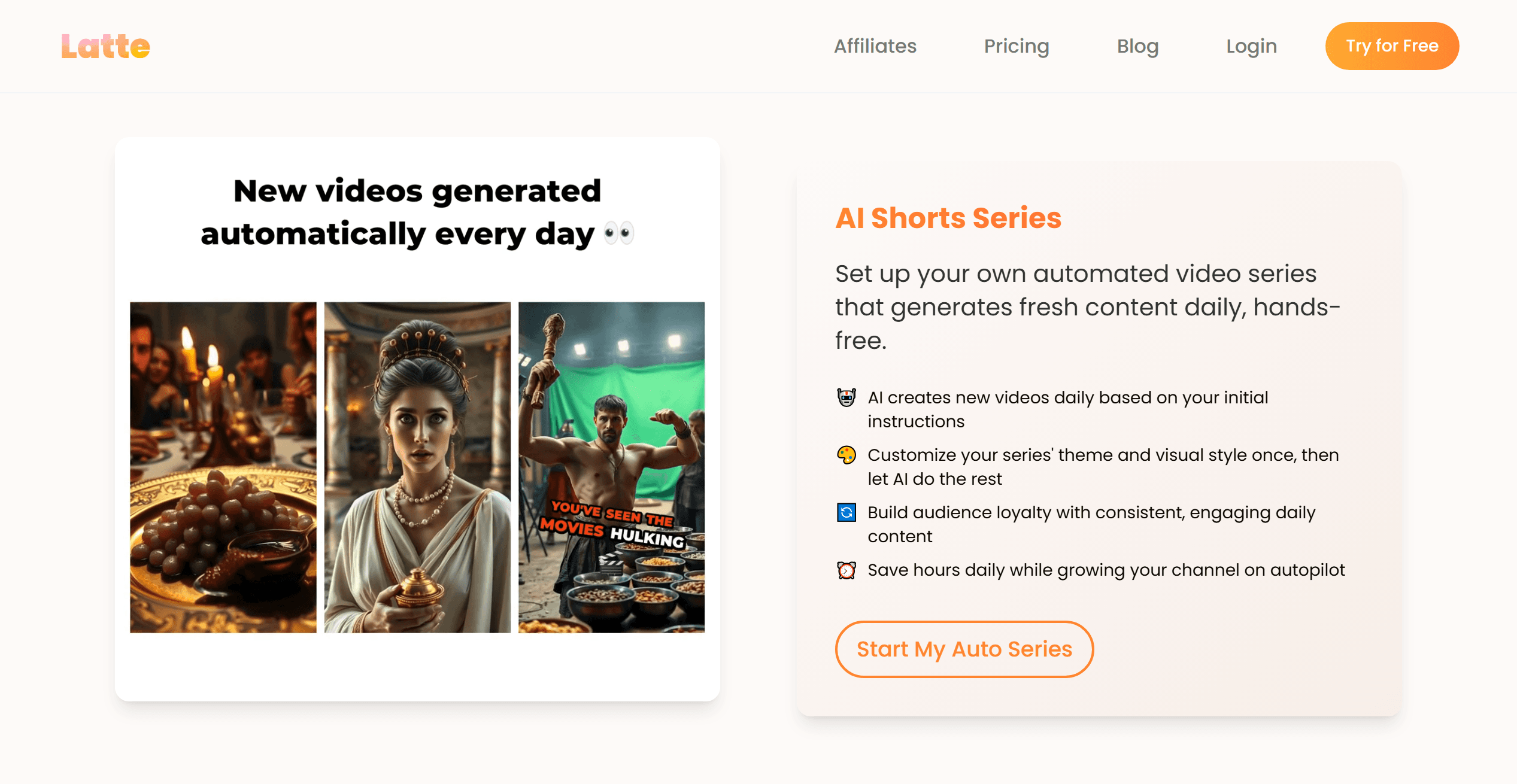Select Login in the header
Viewport: 1517px width, 784px height.
(x=1251, y=46)
